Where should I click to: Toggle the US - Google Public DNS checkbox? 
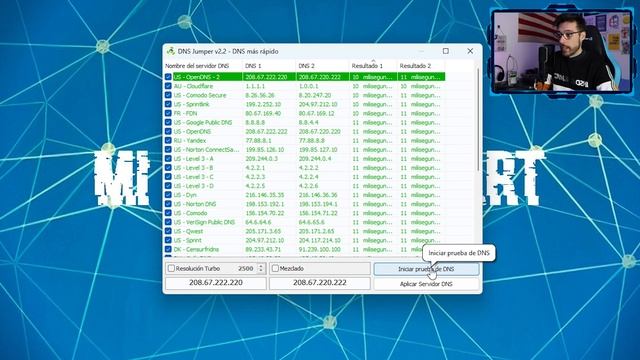(x=168, y=122)
